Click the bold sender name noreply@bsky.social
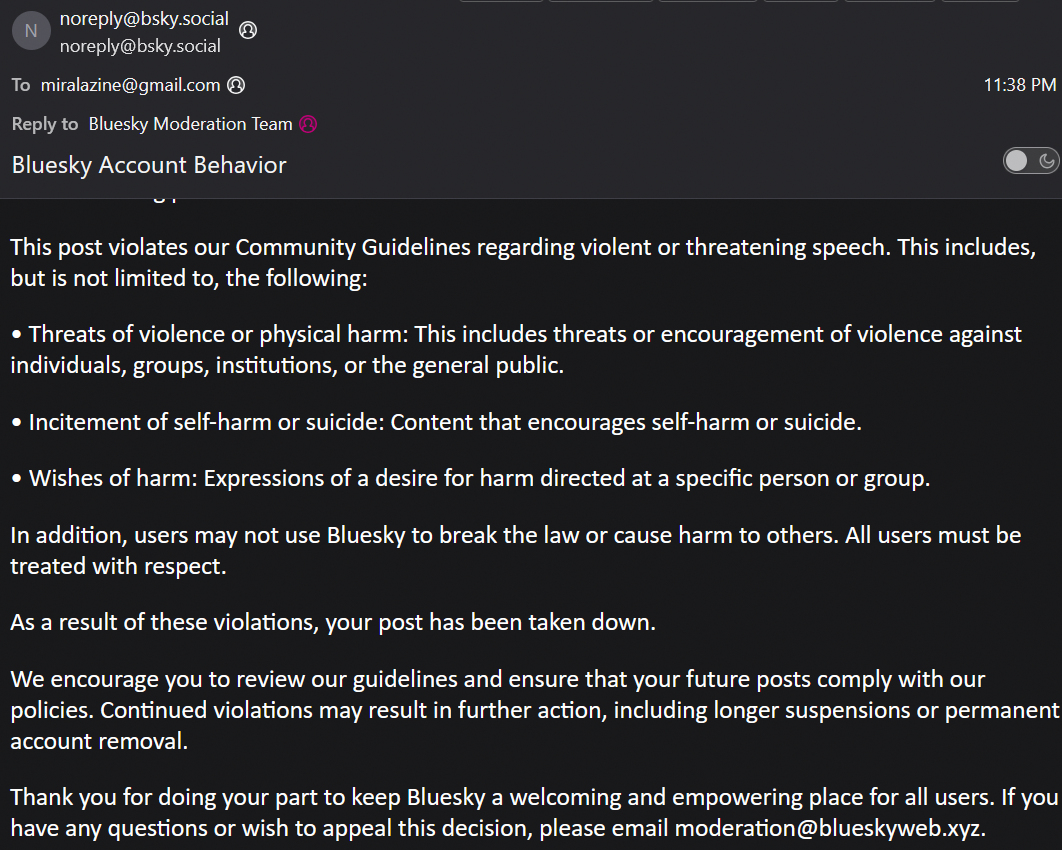1062x850 pixels. [x=144, y=19]
